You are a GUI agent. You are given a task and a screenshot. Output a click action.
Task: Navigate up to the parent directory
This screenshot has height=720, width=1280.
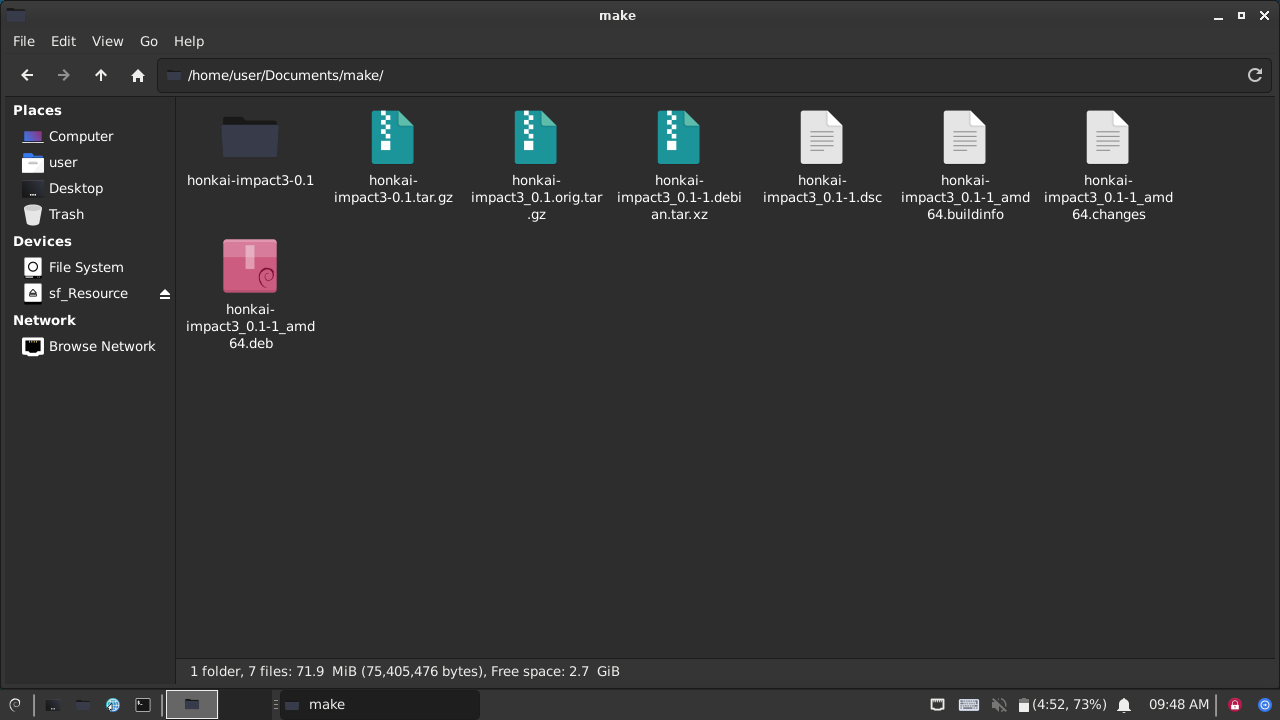tap(101, 75)
